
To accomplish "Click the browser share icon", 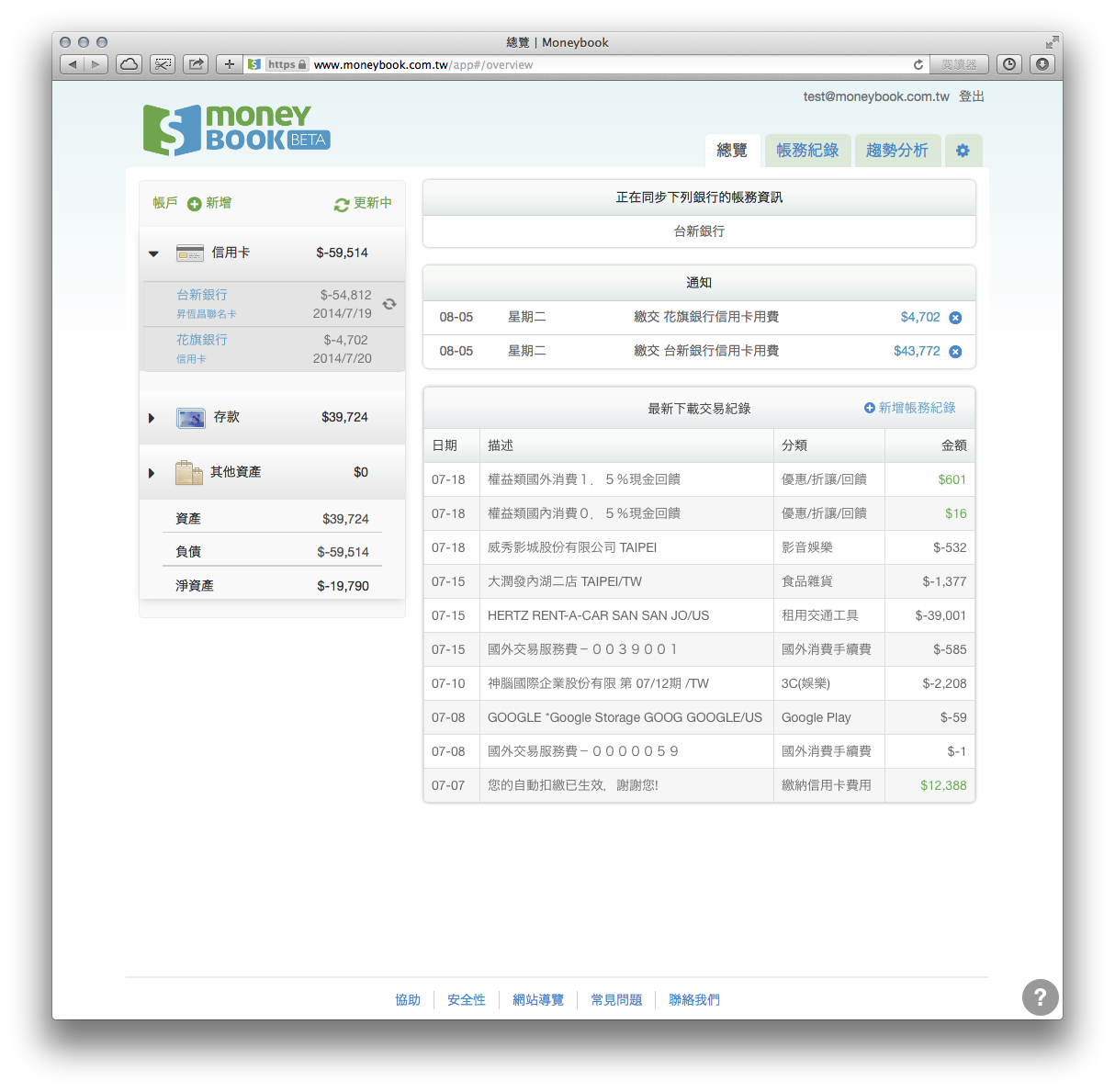I will point(195,64).
